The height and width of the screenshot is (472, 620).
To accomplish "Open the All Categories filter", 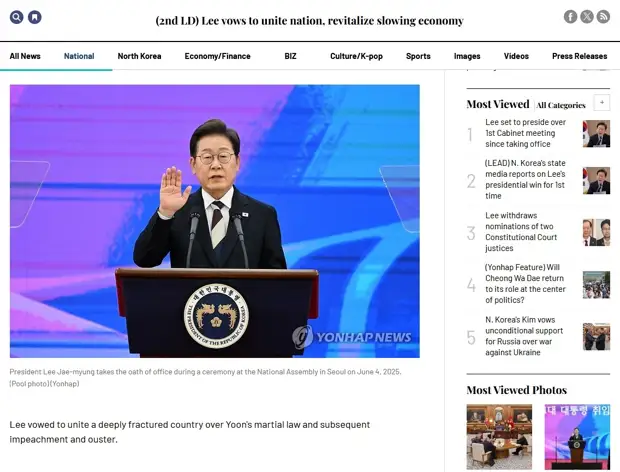I will tap(561, 105).
